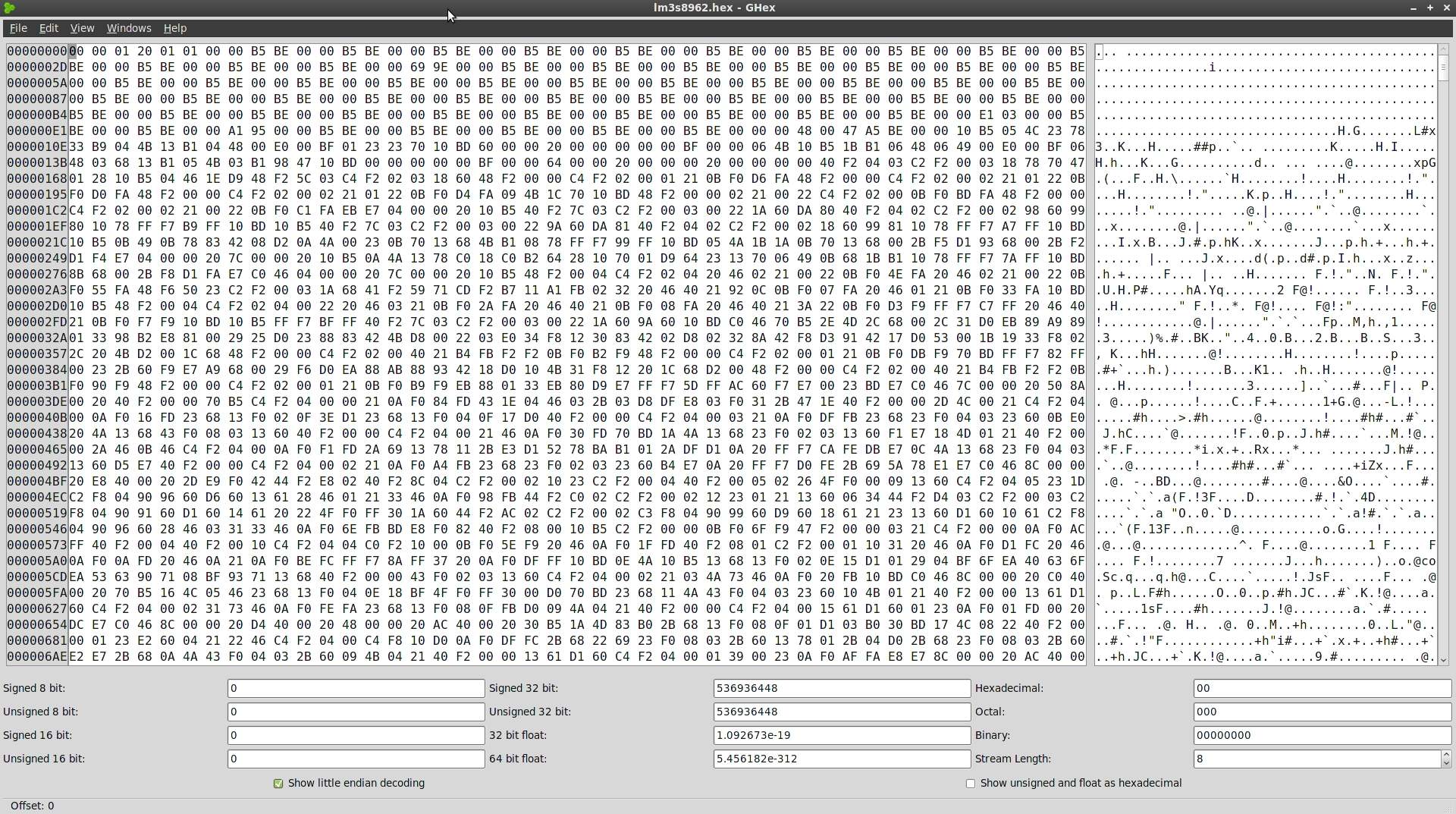The width and height of the screenshot is (1456, 814).
Task: Click the Binary value field
Action: (1322, 735)
